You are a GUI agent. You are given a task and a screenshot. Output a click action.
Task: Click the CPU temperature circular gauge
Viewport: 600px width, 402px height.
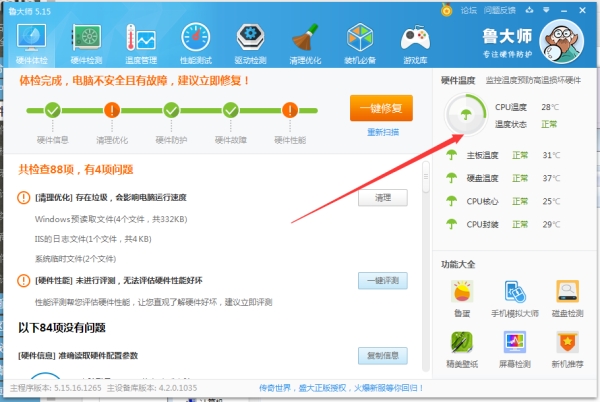click(x=462, y=116)
